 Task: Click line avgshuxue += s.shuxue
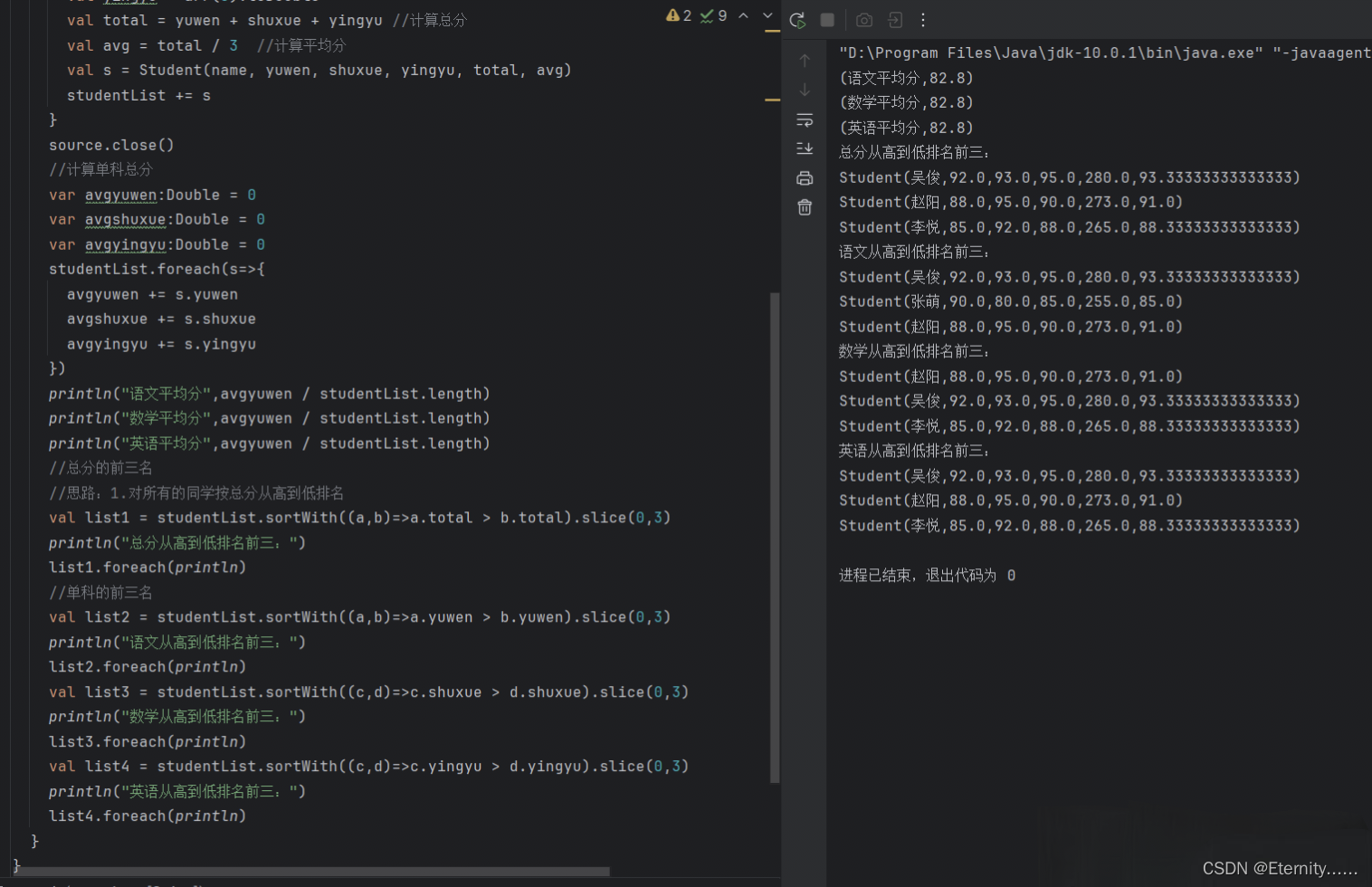pos(161,319)
